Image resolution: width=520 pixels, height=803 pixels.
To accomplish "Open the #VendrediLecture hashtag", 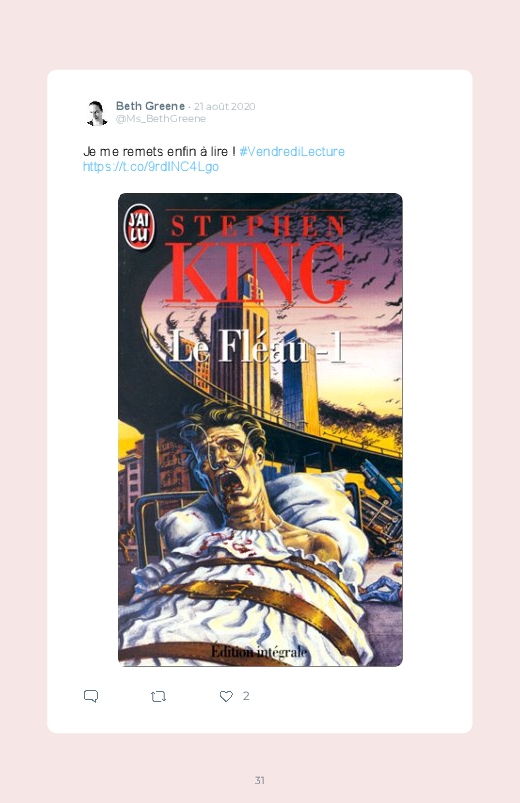I will (292, 152).
